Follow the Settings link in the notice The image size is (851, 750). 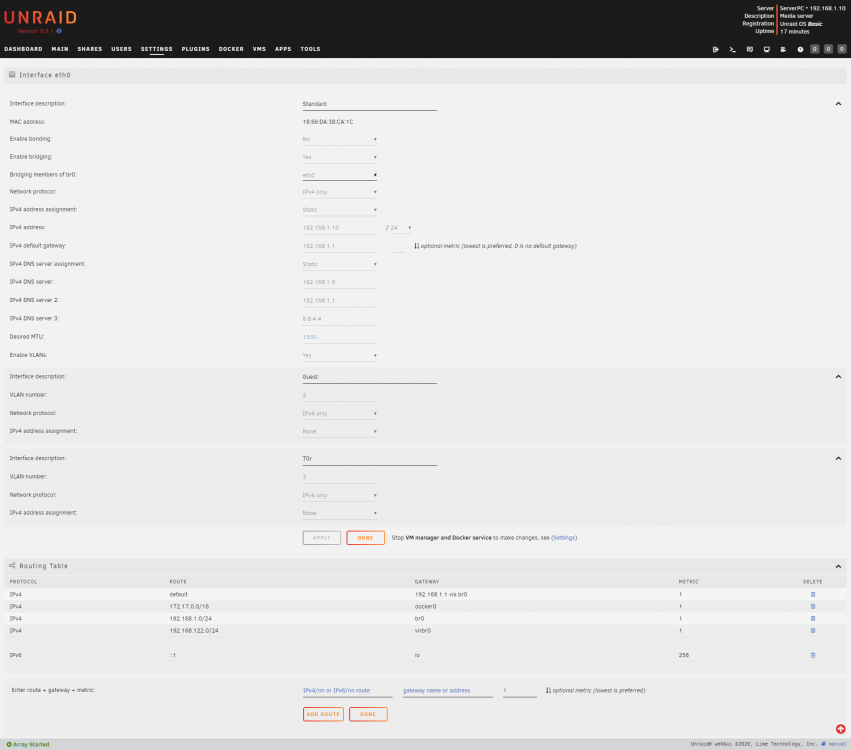(x=564, y=538)
